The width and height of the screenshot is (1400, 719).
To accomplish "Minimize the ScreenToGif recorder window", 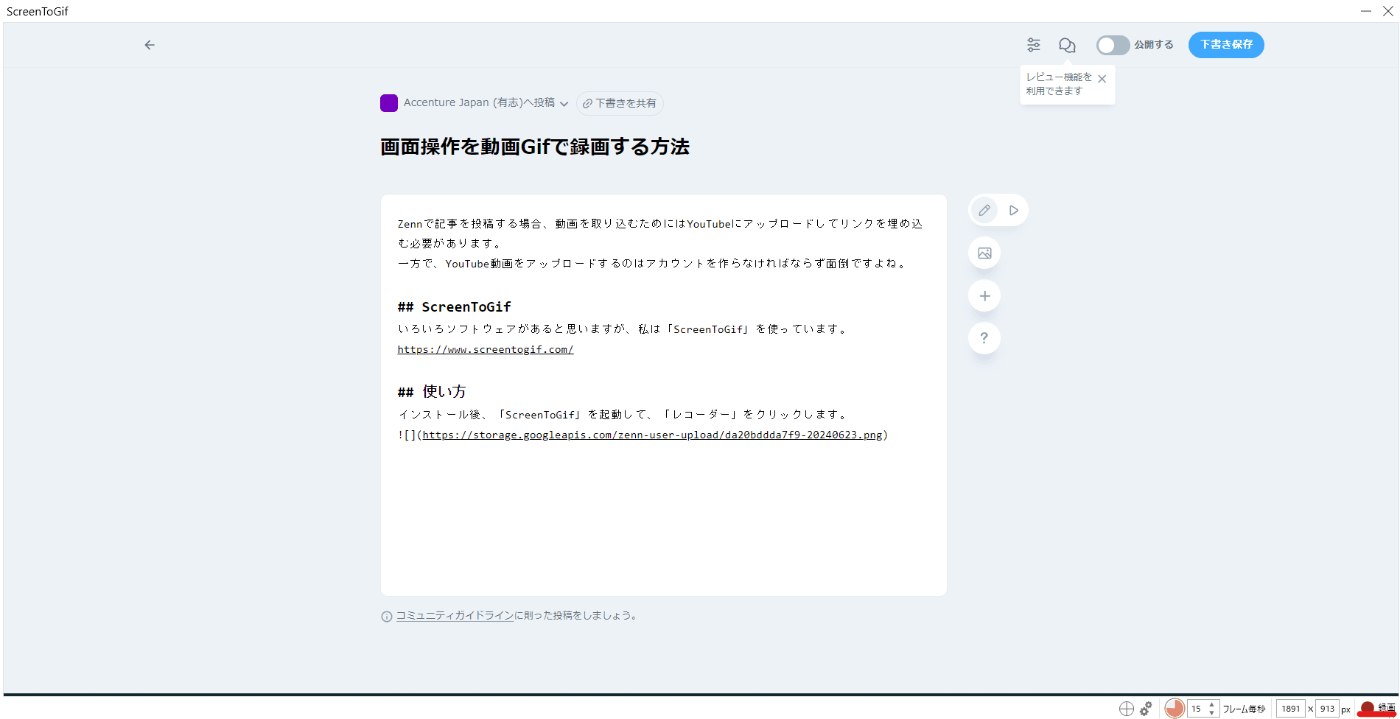I will pos(1366,10).
